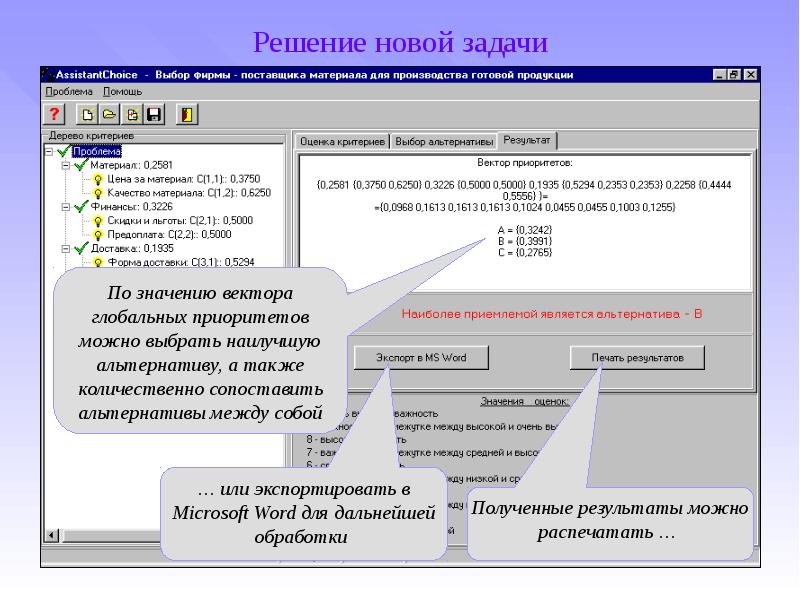
Task: Select the Результат tab
Action: click(x=527, y=140)
